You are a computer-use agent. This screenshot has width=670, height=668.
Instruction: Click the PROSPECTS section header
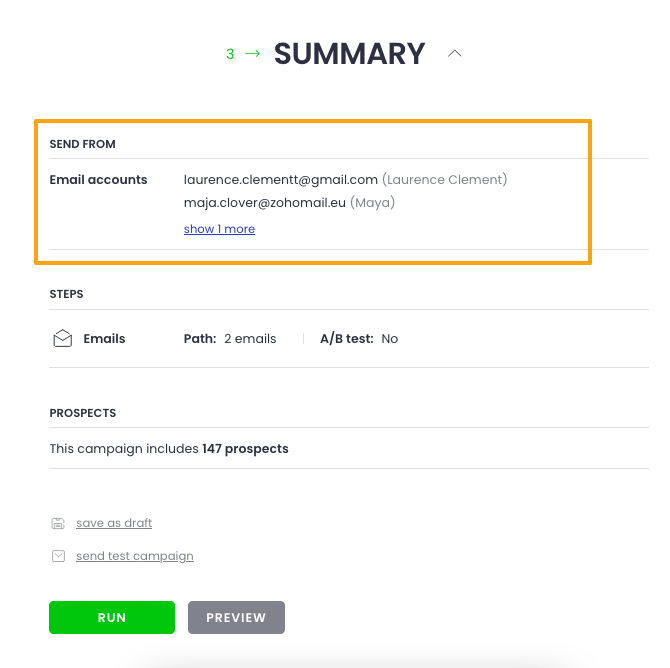point(83,412)
